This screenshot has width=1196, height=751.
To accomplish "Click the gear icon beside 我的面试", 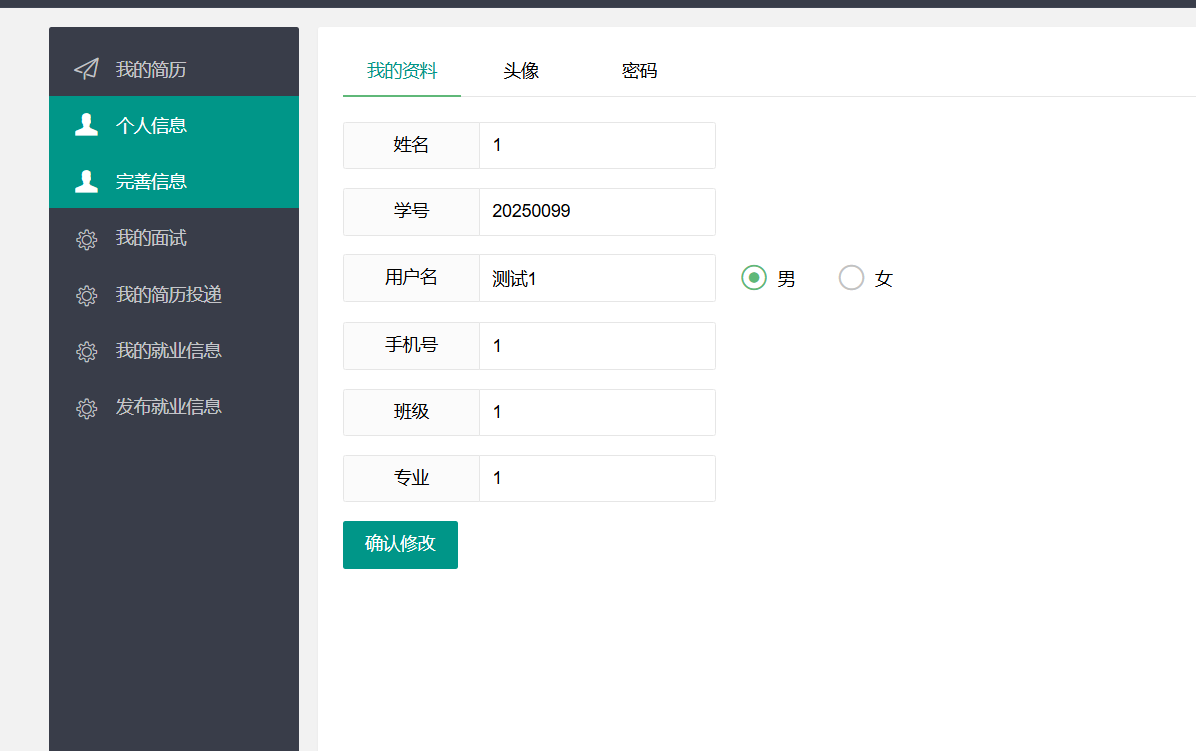I will tap(87, 239).
